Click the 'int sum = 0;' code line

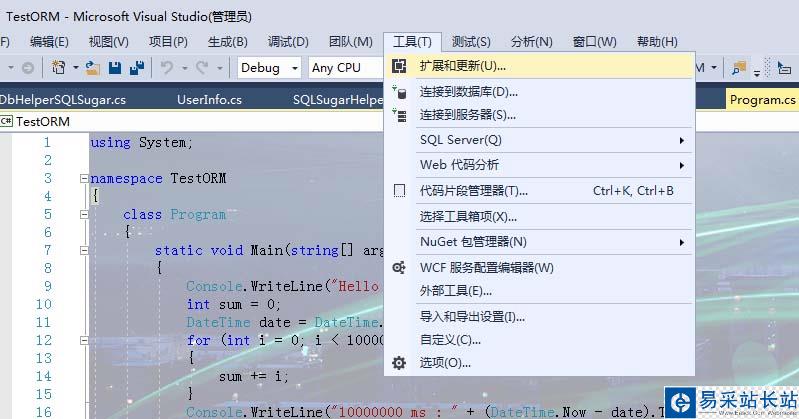(x=234, y=304)
